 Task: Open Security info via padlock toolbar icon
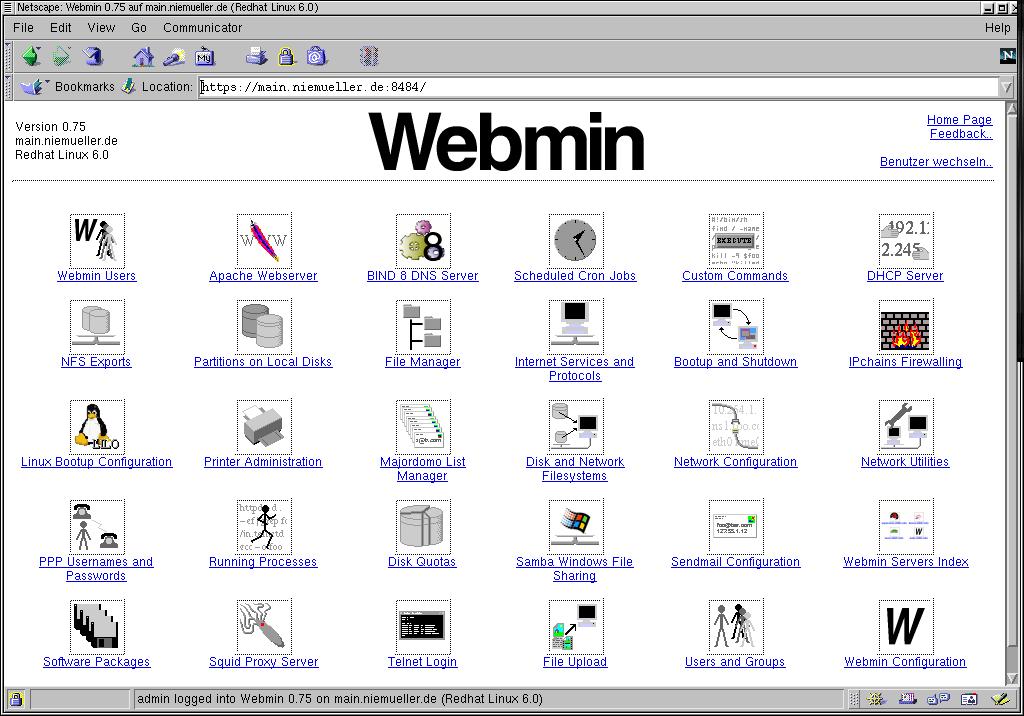click(x=287, y=56)
